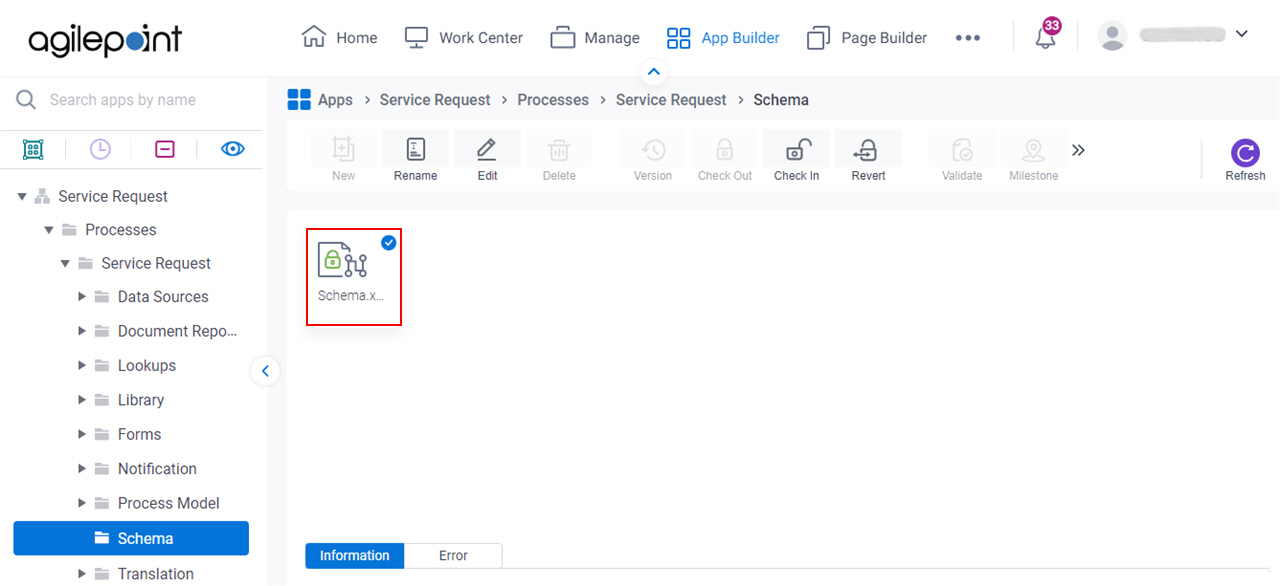
Task: Switch to the Error tab
Action: pyautogui.click(x=453, y=555)
